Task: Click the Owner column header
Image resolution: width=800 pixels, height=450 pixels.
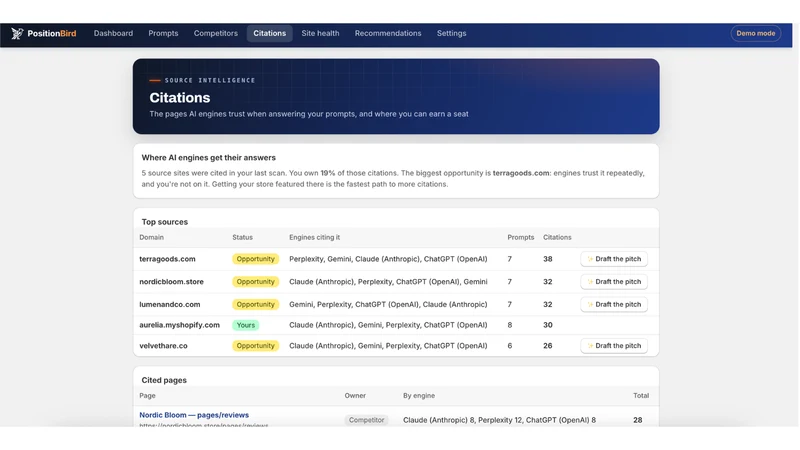Action: pos(355,395)
